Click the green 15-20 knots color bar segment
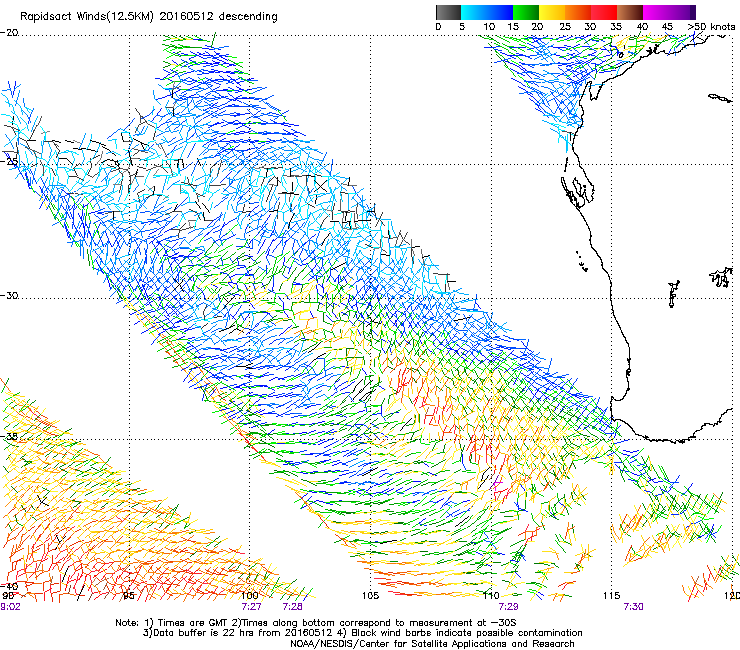Viewport: 740px width, 650px height. pos(526,12)
